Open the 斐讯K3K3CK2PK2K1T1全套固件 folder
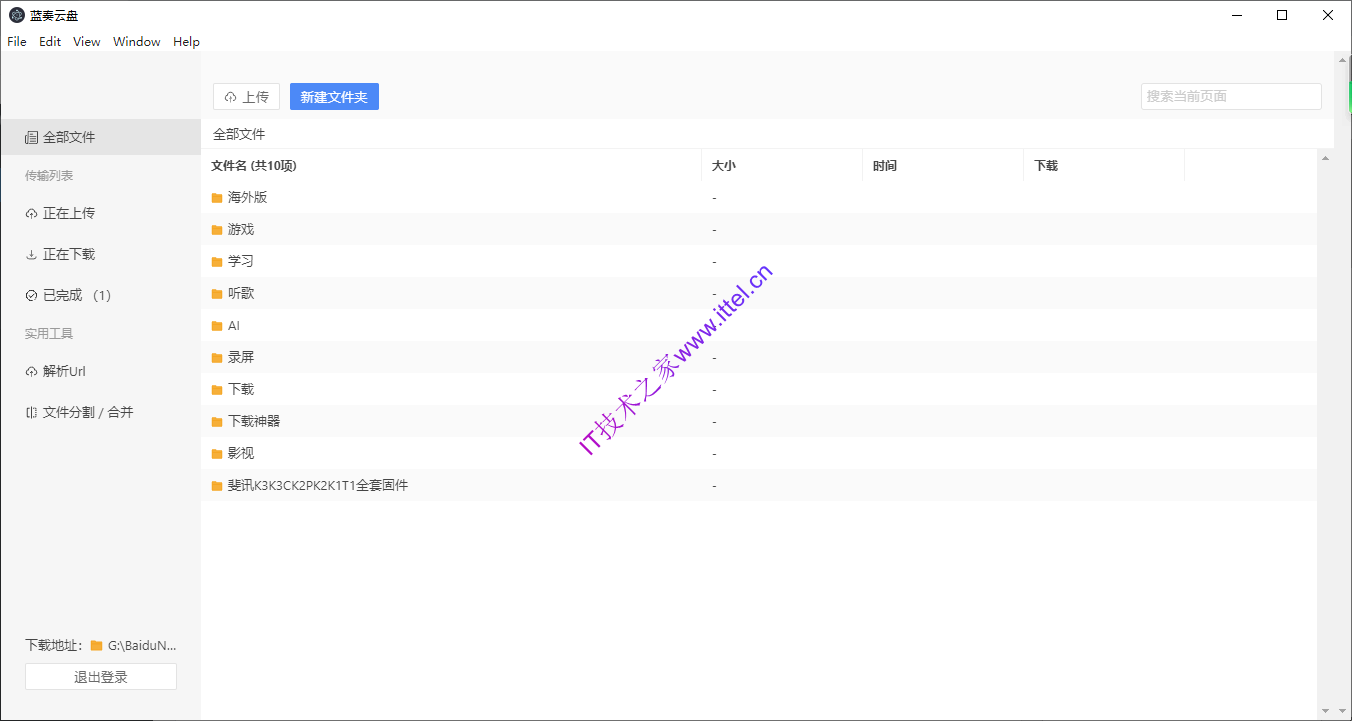 click(x=317, y=485)
